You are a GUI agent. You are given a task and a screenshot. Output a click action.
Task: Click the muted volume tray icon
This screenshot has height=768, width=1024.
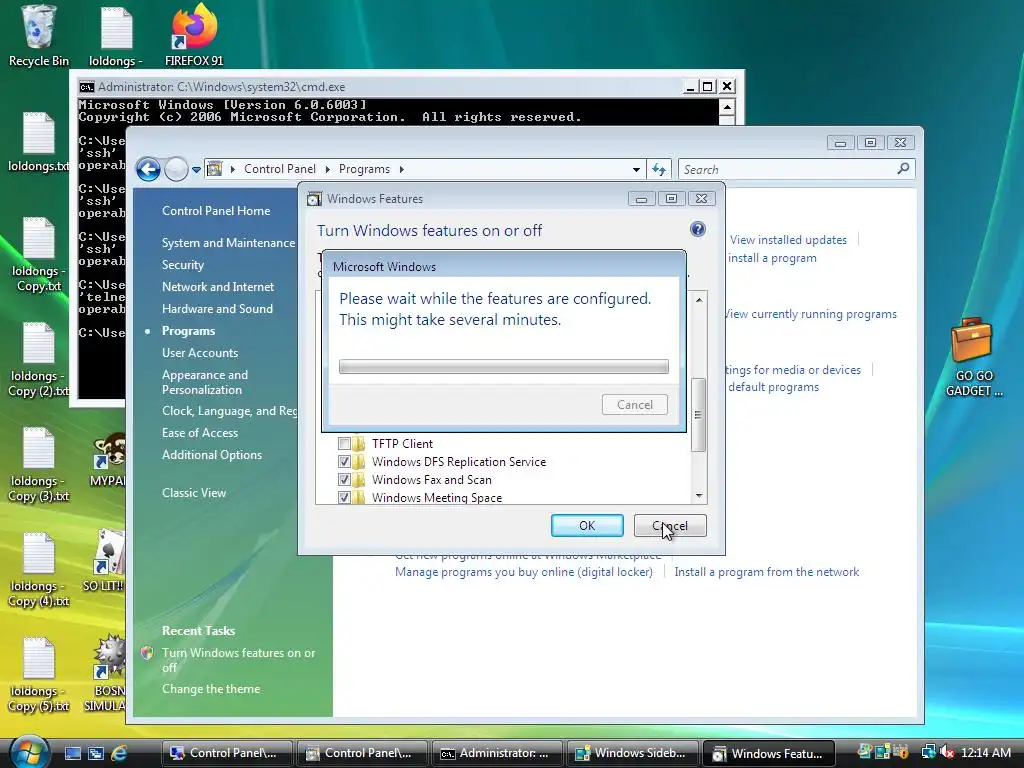coord(947,752)
